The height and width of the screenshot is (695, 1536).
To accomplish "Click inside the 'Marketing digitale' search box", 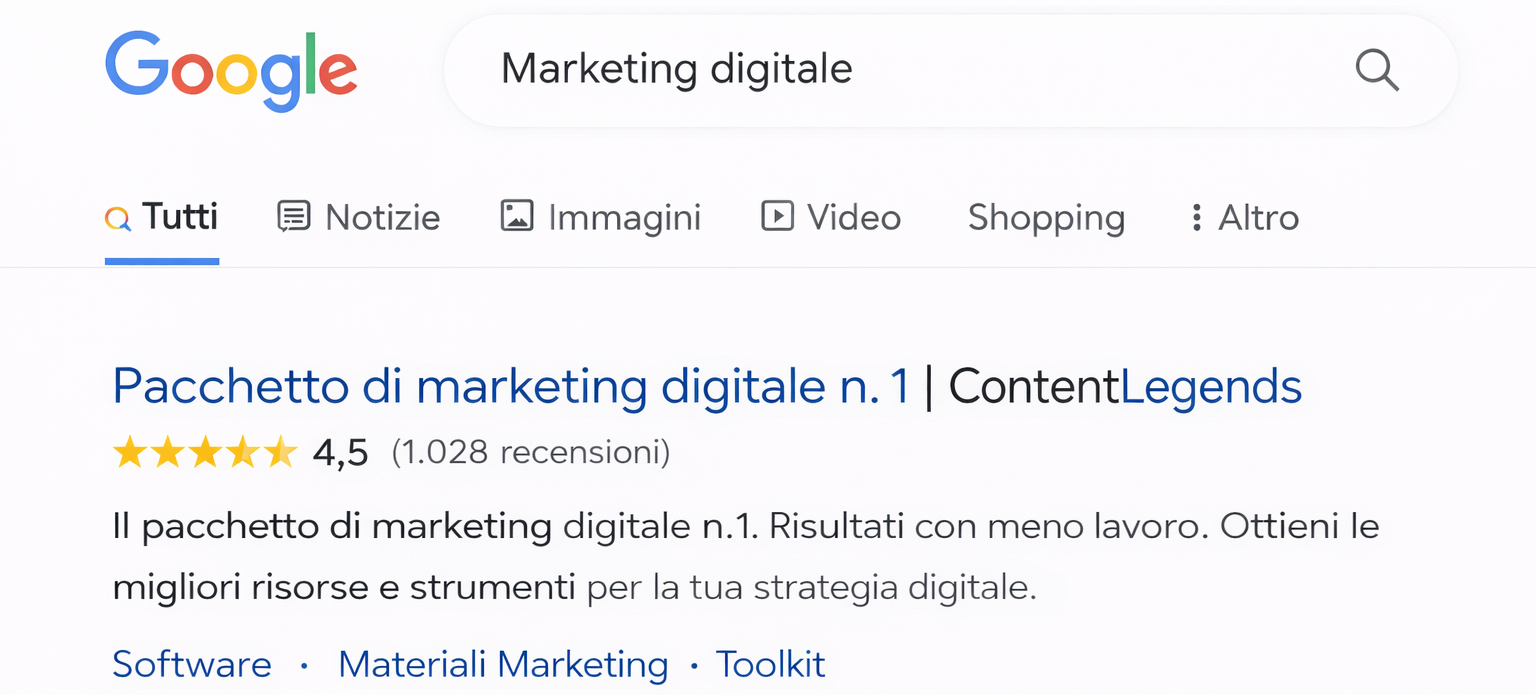I will coord(900,70).
